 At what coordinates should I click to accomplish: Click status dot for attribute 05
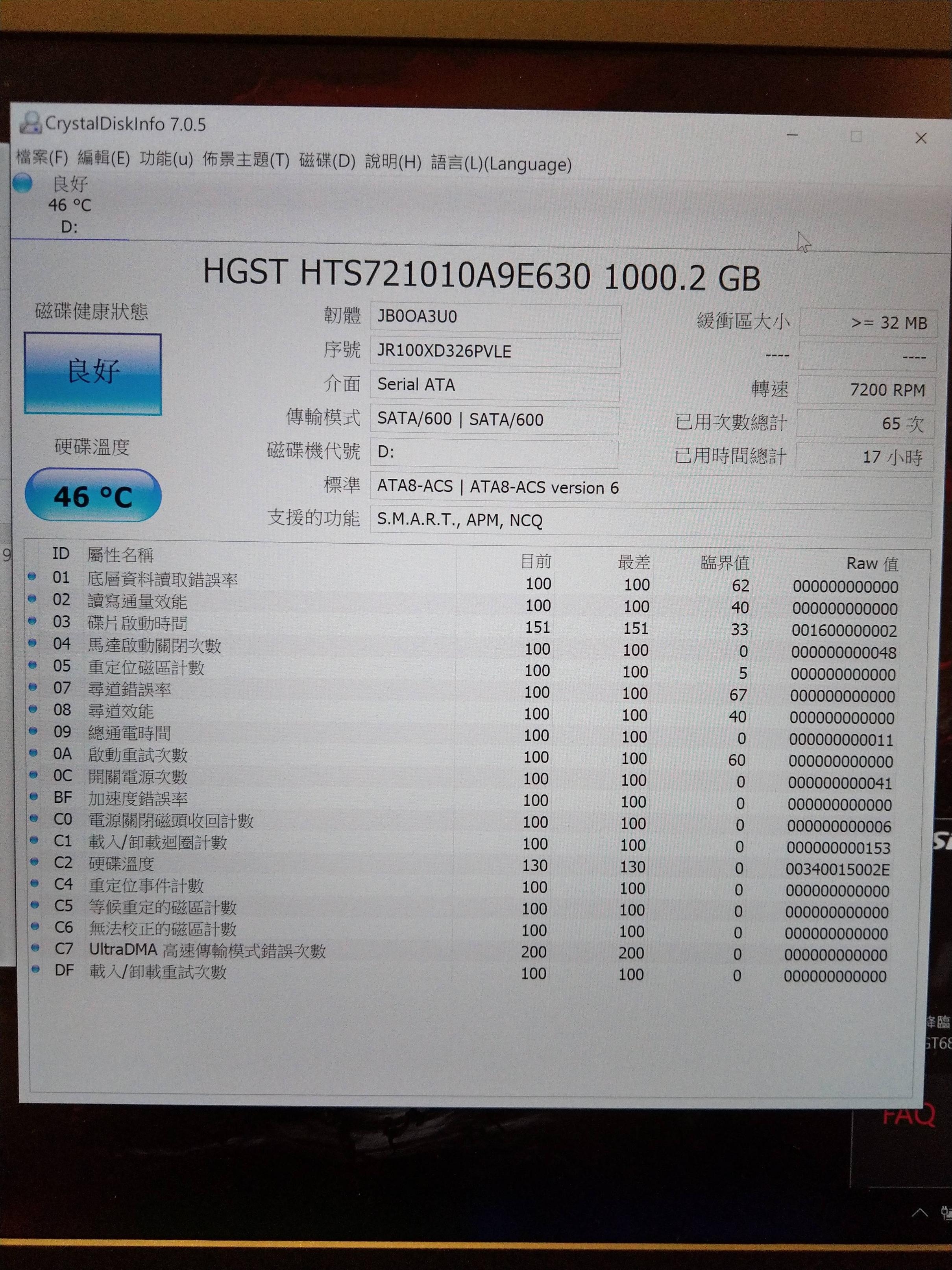click(x=33, y=665)
